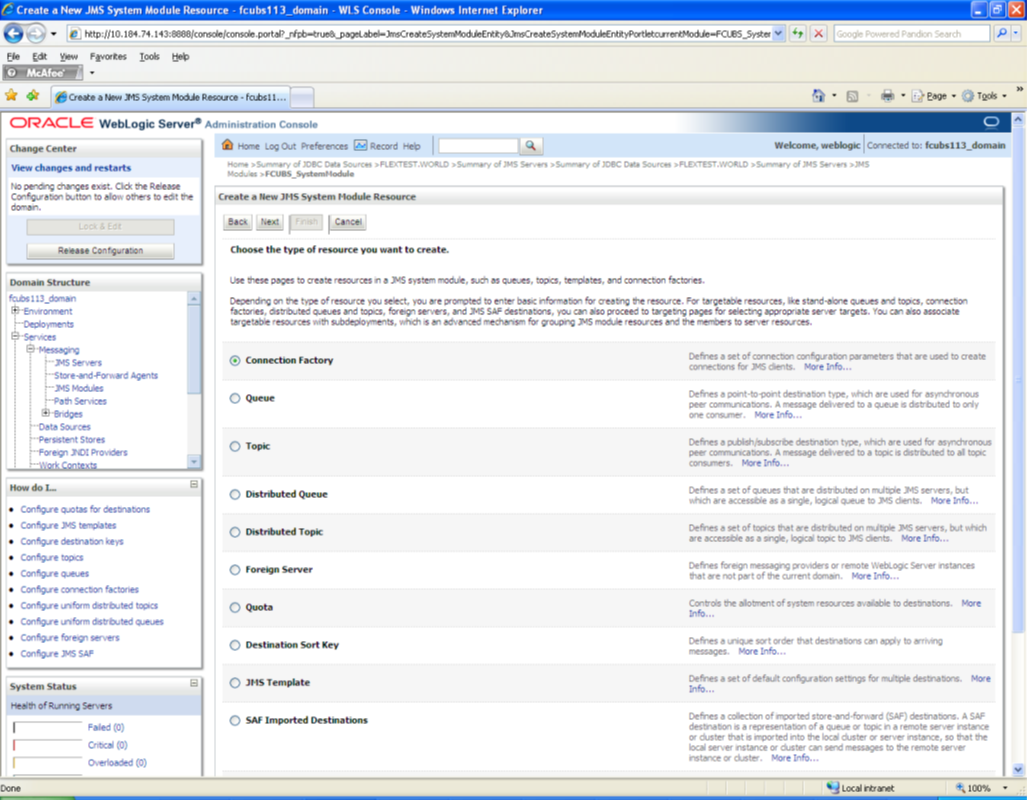The height and width of the screenshot is (800, 1027).
Task: Click the Overloaded servers health bar
Action: click(47, 763)
